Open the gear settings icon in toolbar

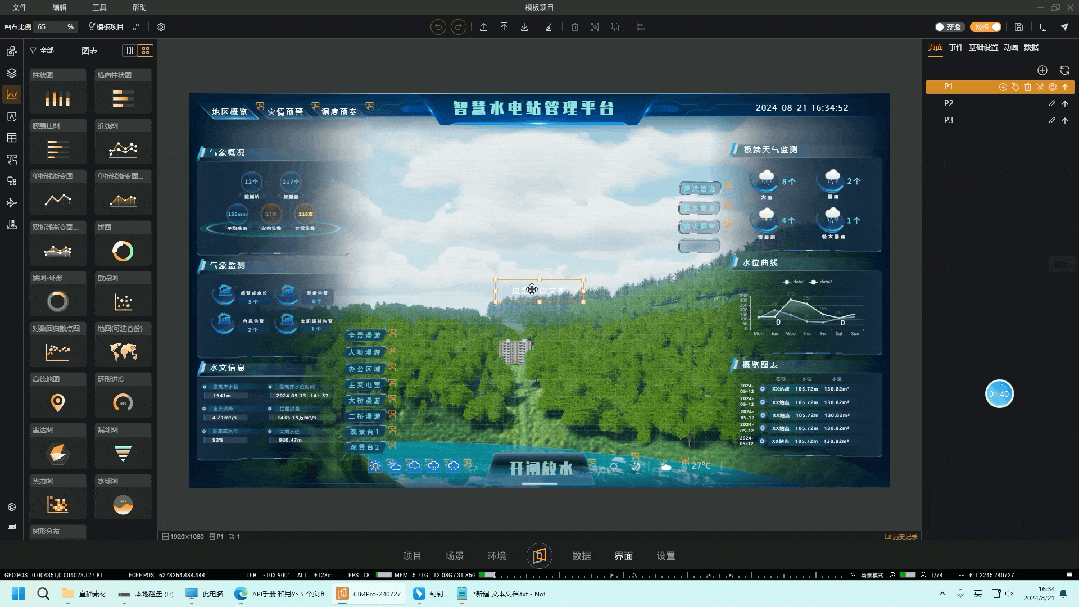tap(161, 27)
